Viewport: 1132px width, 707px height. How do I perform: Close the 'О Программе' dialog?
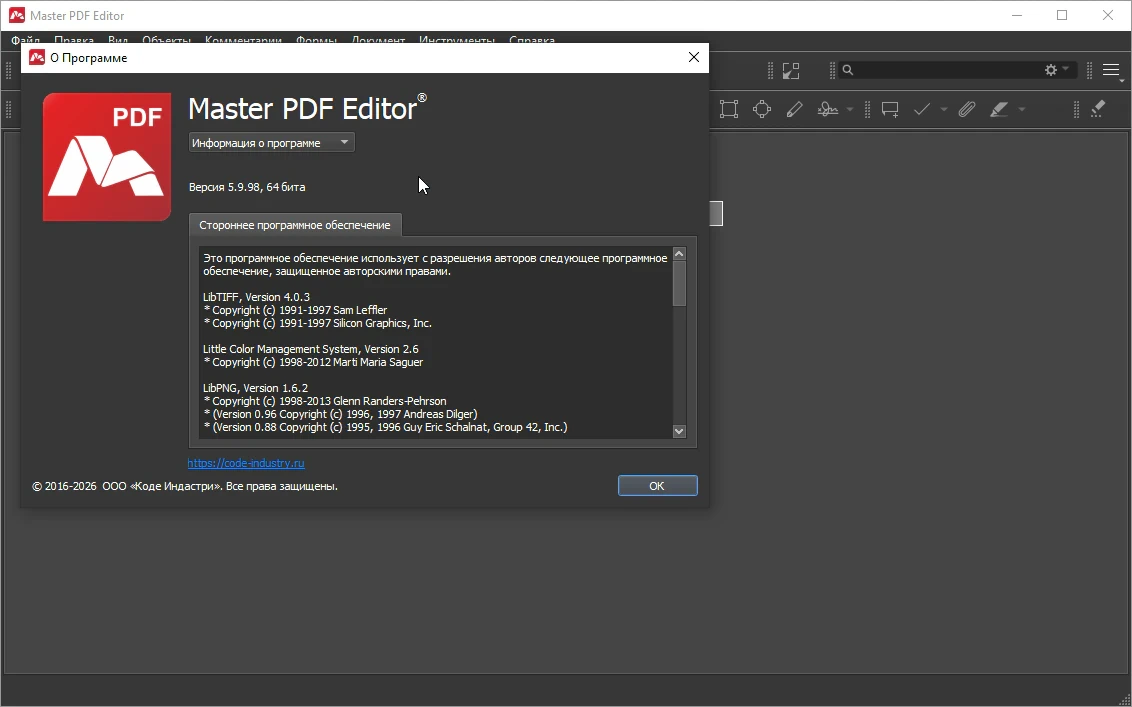coord(694,57)
